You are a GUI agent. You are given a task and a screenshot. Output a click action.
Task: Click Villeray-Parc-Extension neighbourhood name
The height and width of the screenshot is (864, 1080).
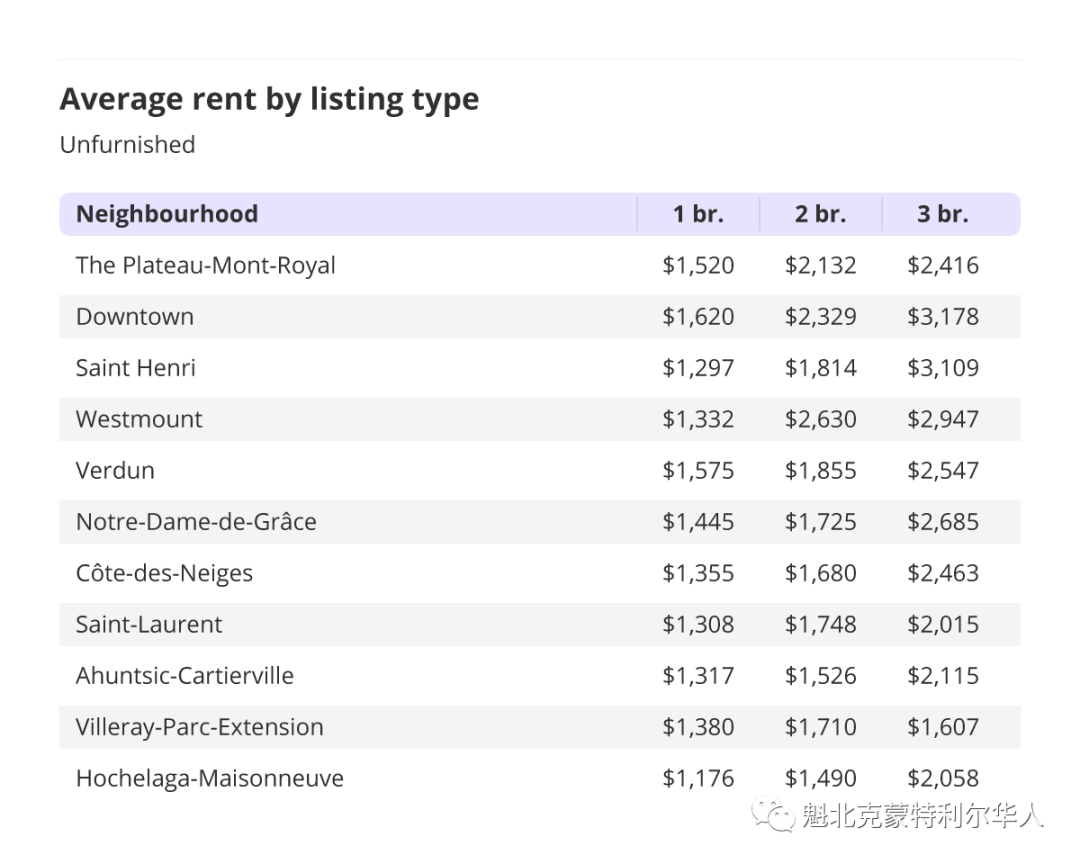[200, 728]
